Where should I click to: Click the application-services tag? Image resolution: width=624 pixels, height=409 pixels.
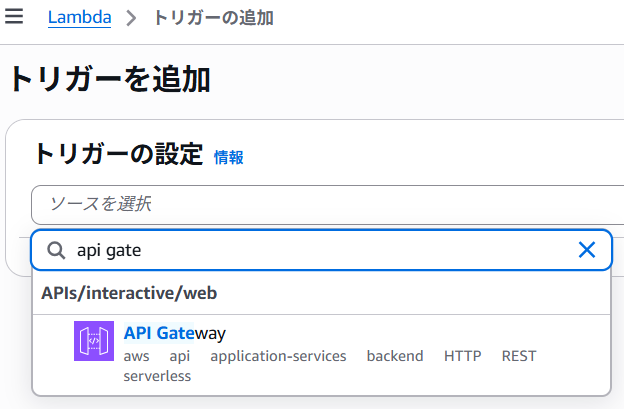(x=278, y=356)
